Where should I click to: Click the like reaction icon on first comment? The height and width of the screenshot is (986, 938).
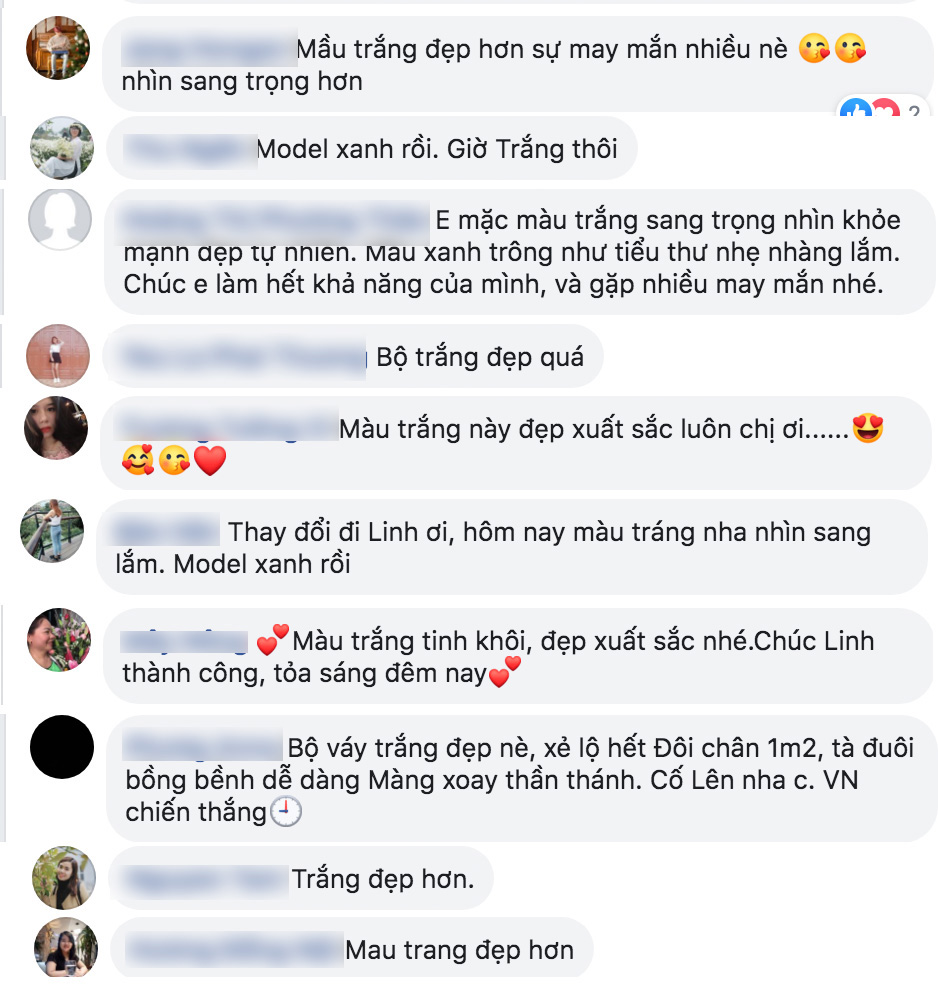[x=856, y=108]
